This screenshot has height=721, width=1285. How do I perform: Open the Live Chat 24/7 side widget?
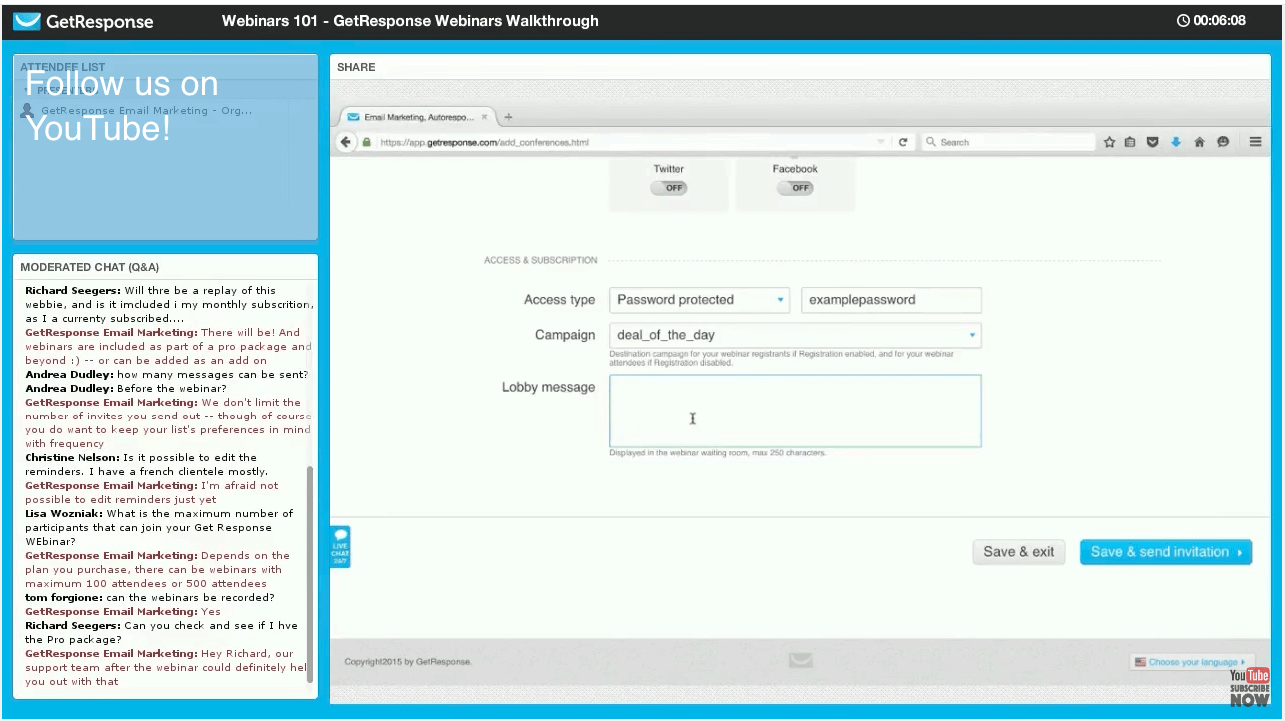pos(340,546)
